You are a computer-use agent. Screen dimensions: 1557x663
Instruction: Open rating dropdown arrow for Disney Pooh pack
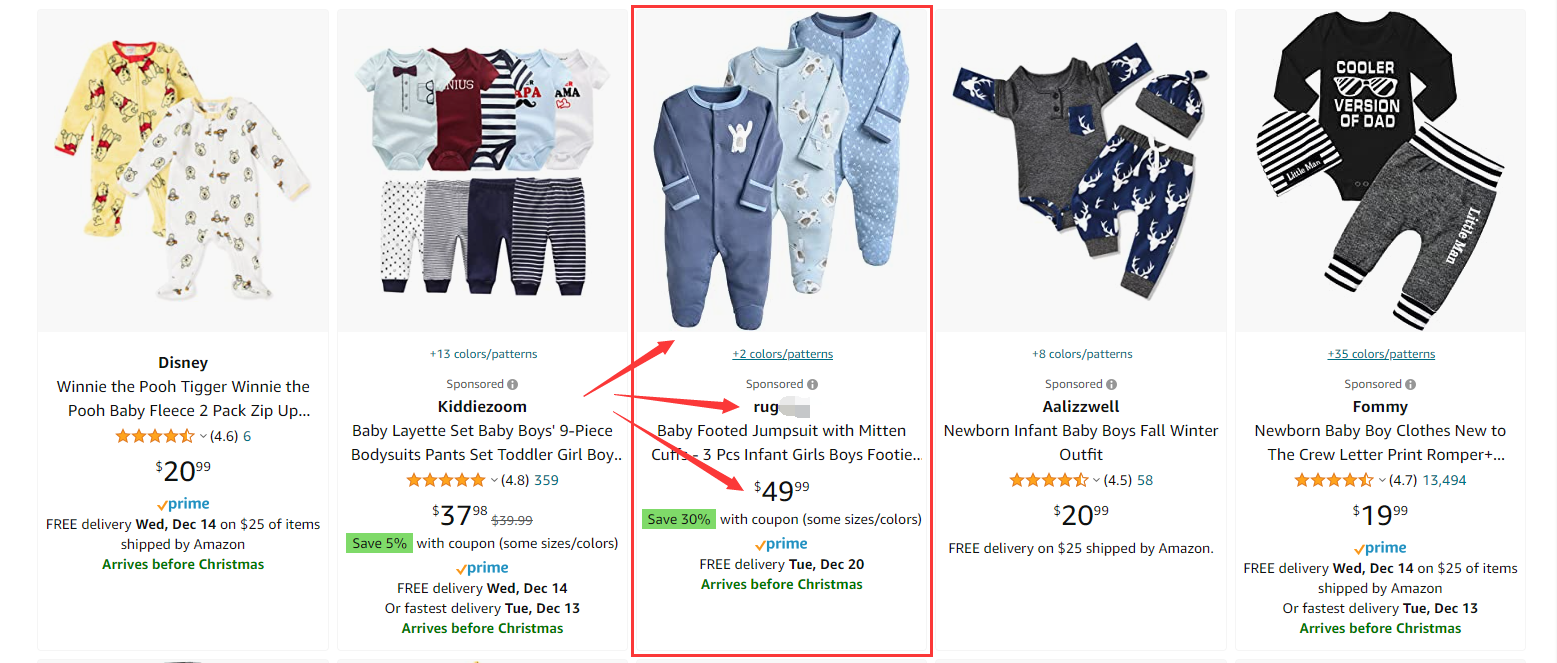click(203, 437)
